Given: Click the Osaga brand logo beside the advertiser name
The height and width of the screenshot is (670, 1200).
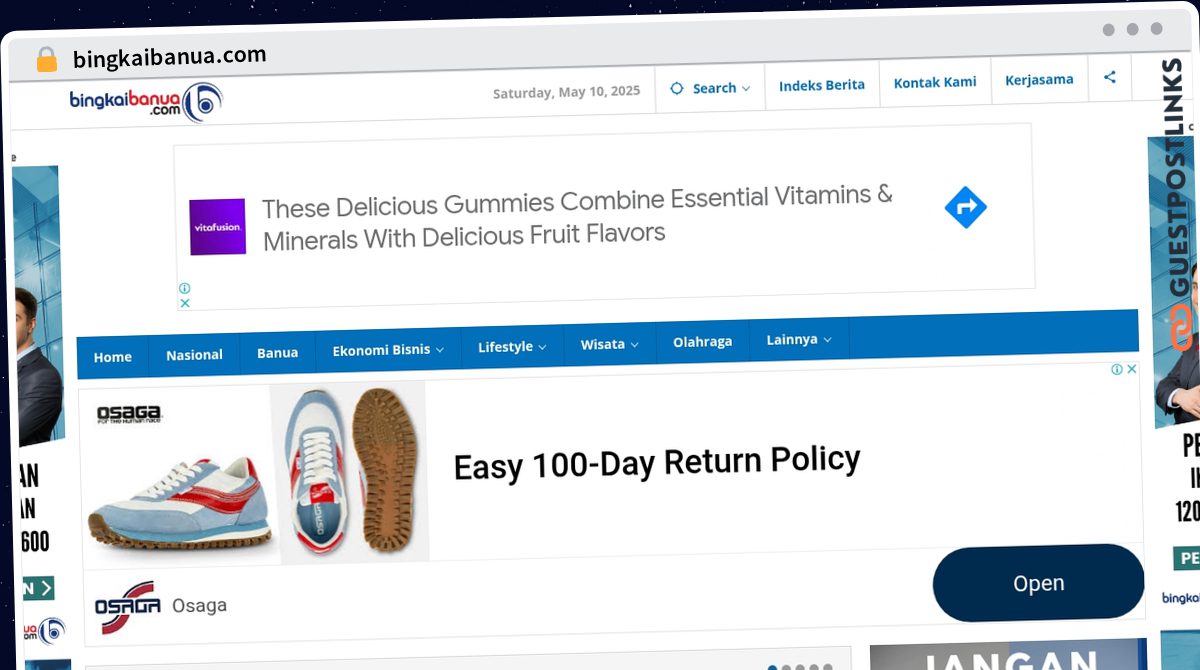Looking at the screenshot, I should [x=127, y=607].
